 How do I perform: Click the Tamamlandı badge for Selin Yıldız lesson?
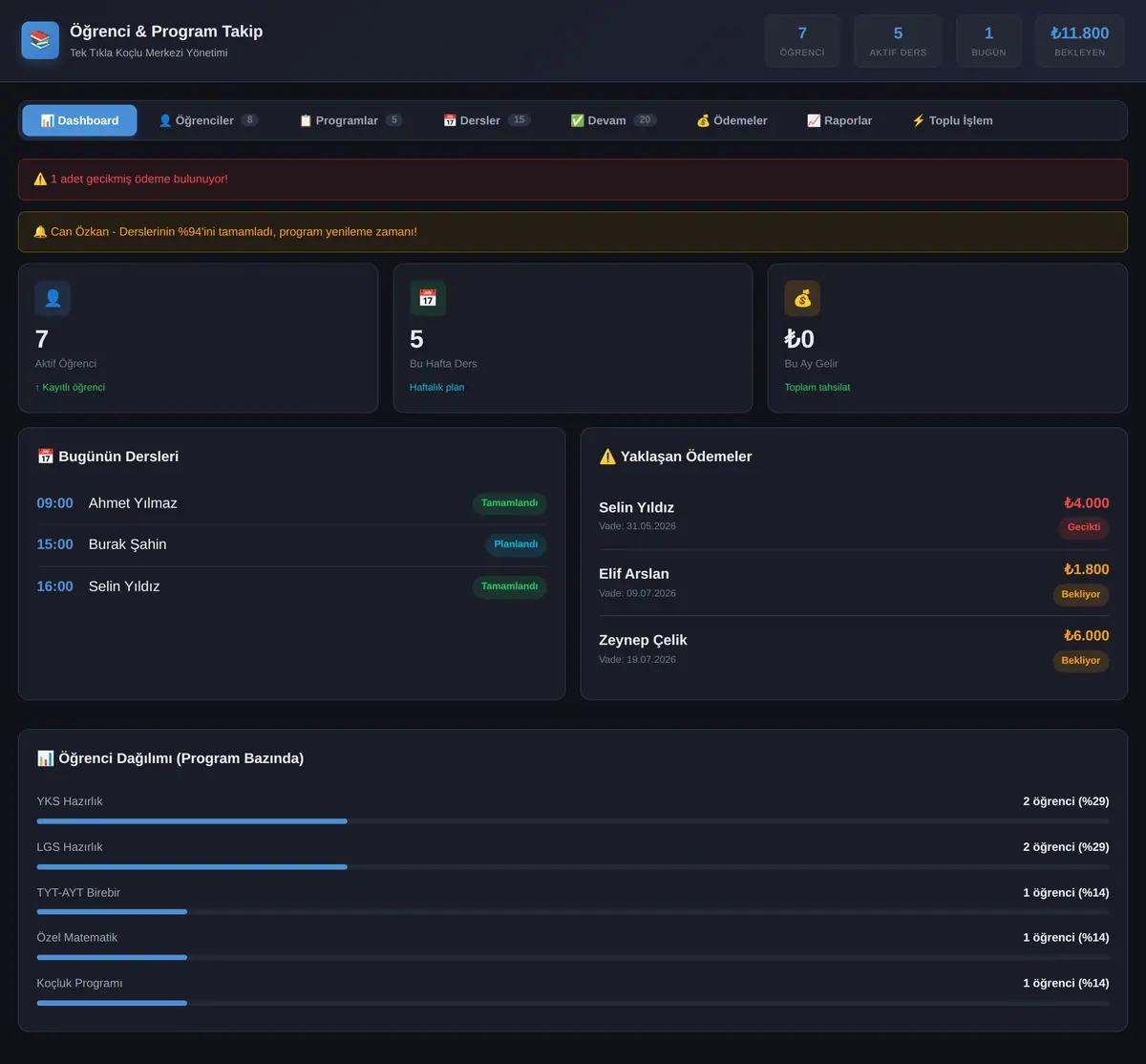tap(509, 586)
